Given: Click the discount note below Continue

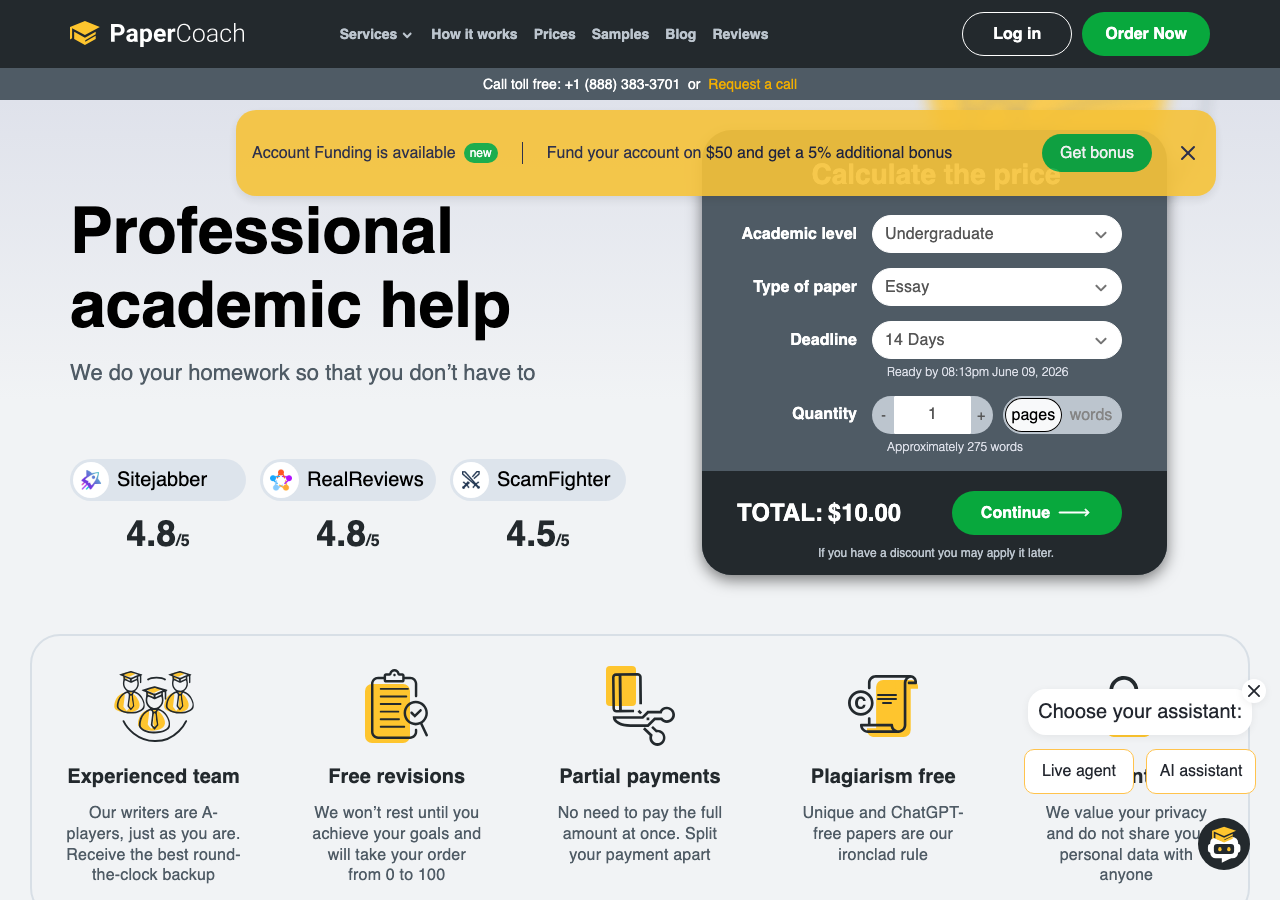Looking at the screenshot, I should (936, 553).
